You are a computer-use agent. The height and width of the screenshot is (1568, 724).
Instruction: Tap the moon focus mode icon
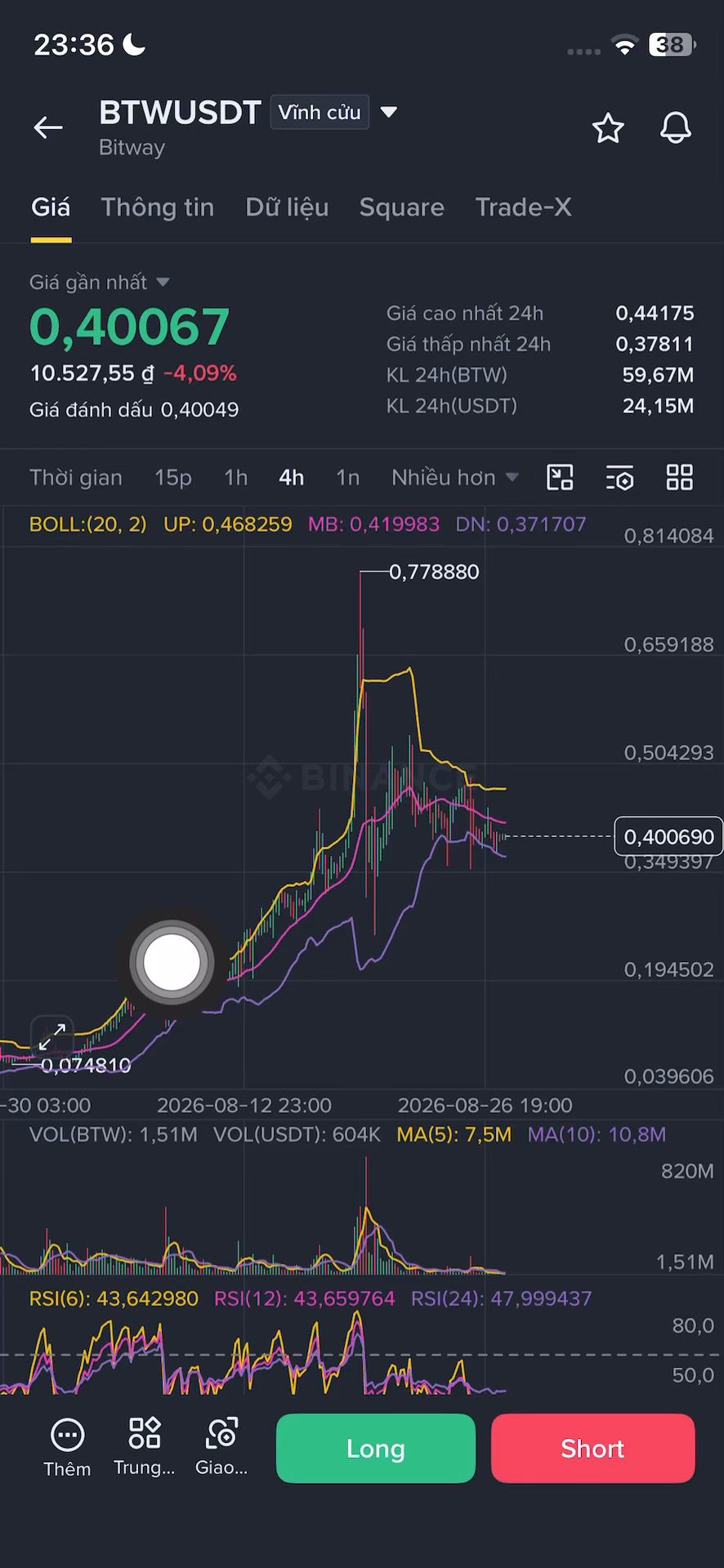(x=134, y=44)
